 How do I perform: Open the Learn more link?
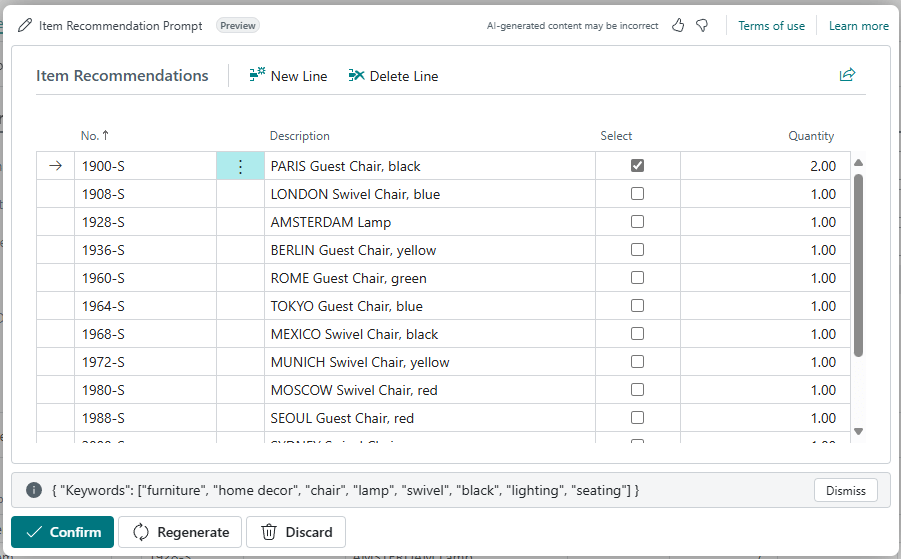858,26
